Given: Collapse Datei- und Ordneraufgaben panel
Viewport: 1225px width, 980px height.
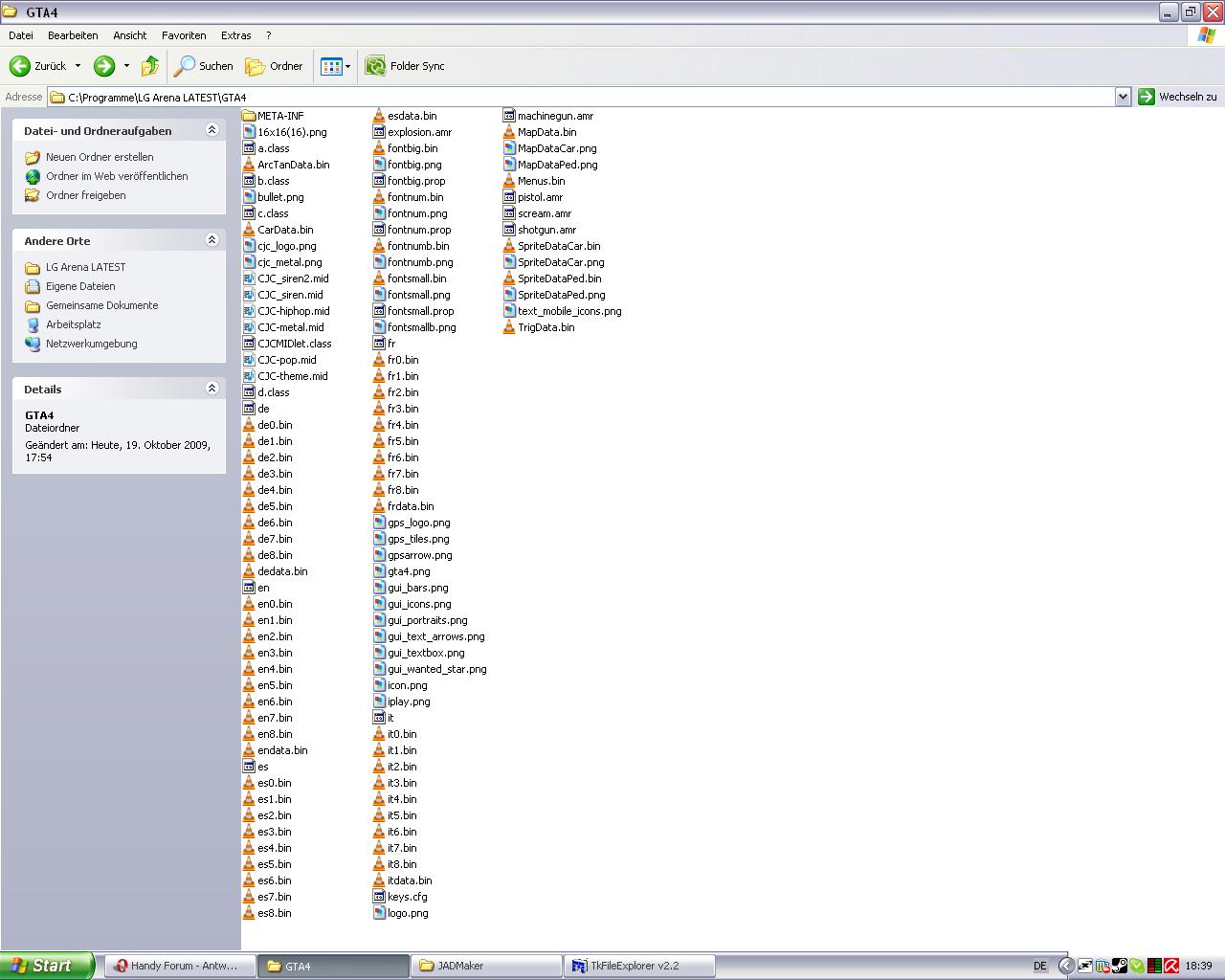Looking at the screenshot, I should 212,130.
